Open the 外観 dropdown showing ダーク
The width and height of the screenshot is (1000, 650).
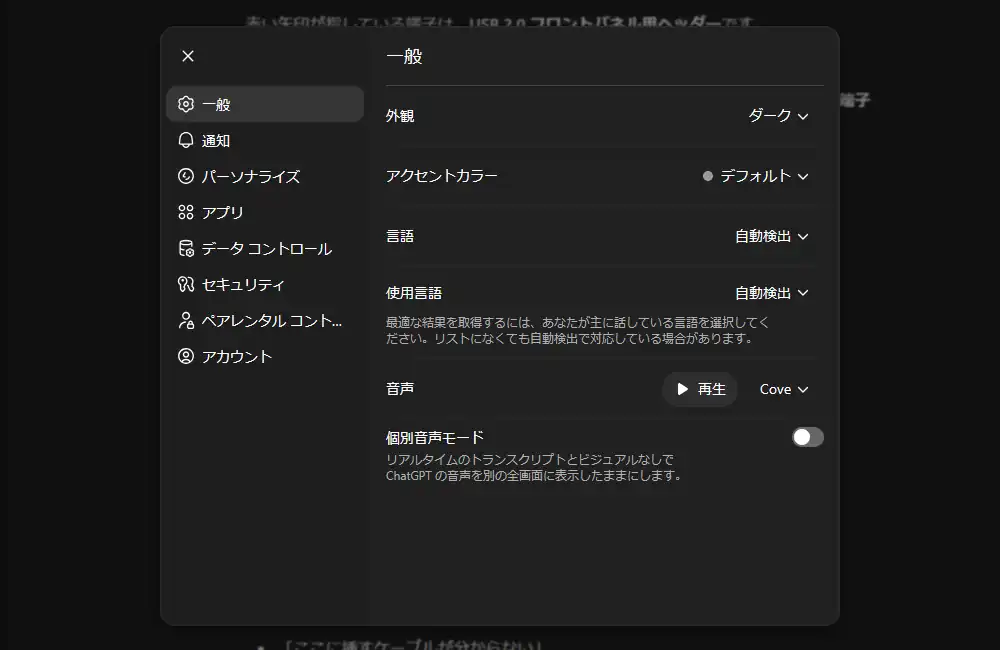pyautogui.click(x=779, y=116)
